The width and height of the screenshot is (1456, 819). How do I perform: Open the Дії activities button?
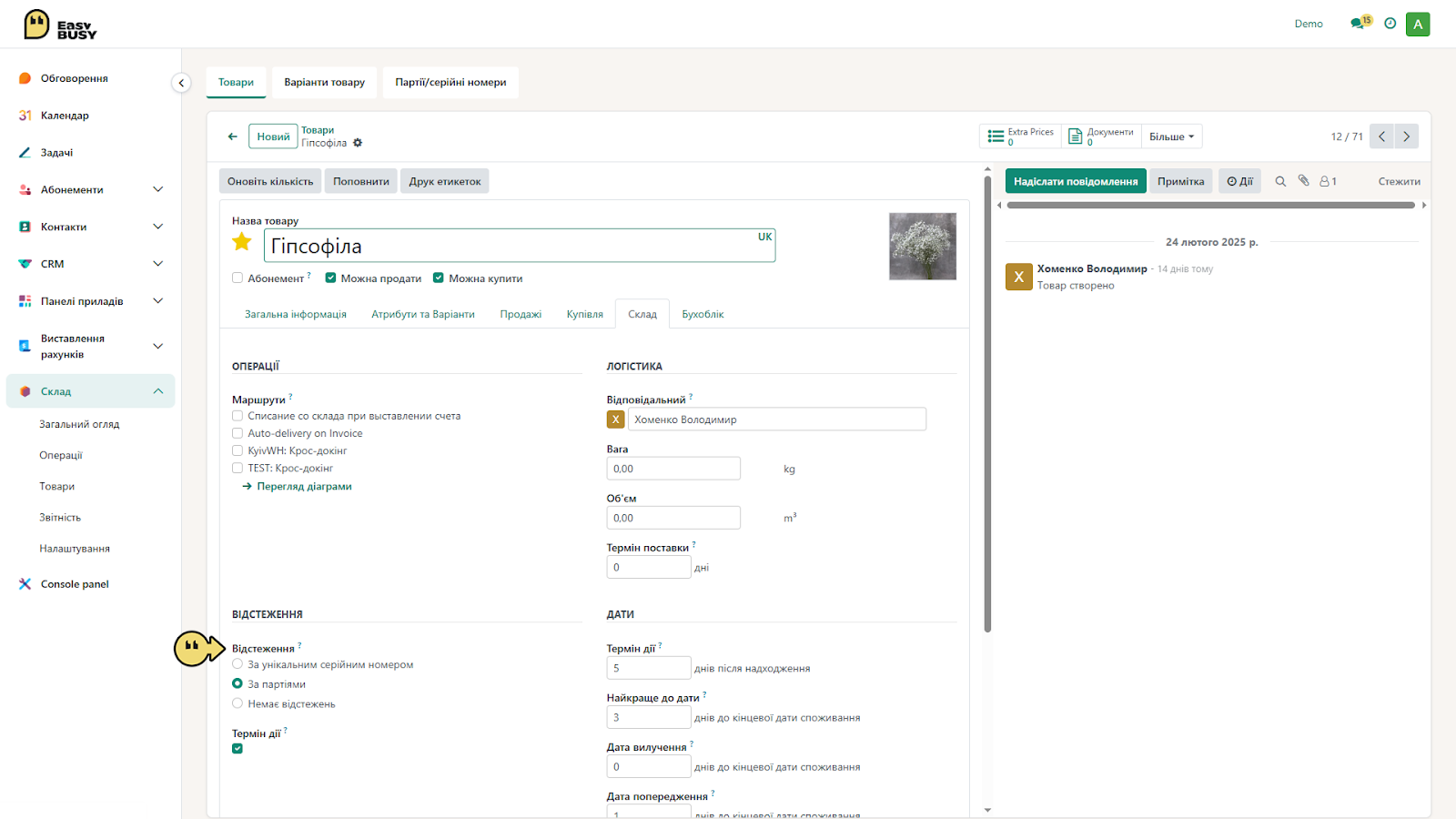tap(1239, 181)
